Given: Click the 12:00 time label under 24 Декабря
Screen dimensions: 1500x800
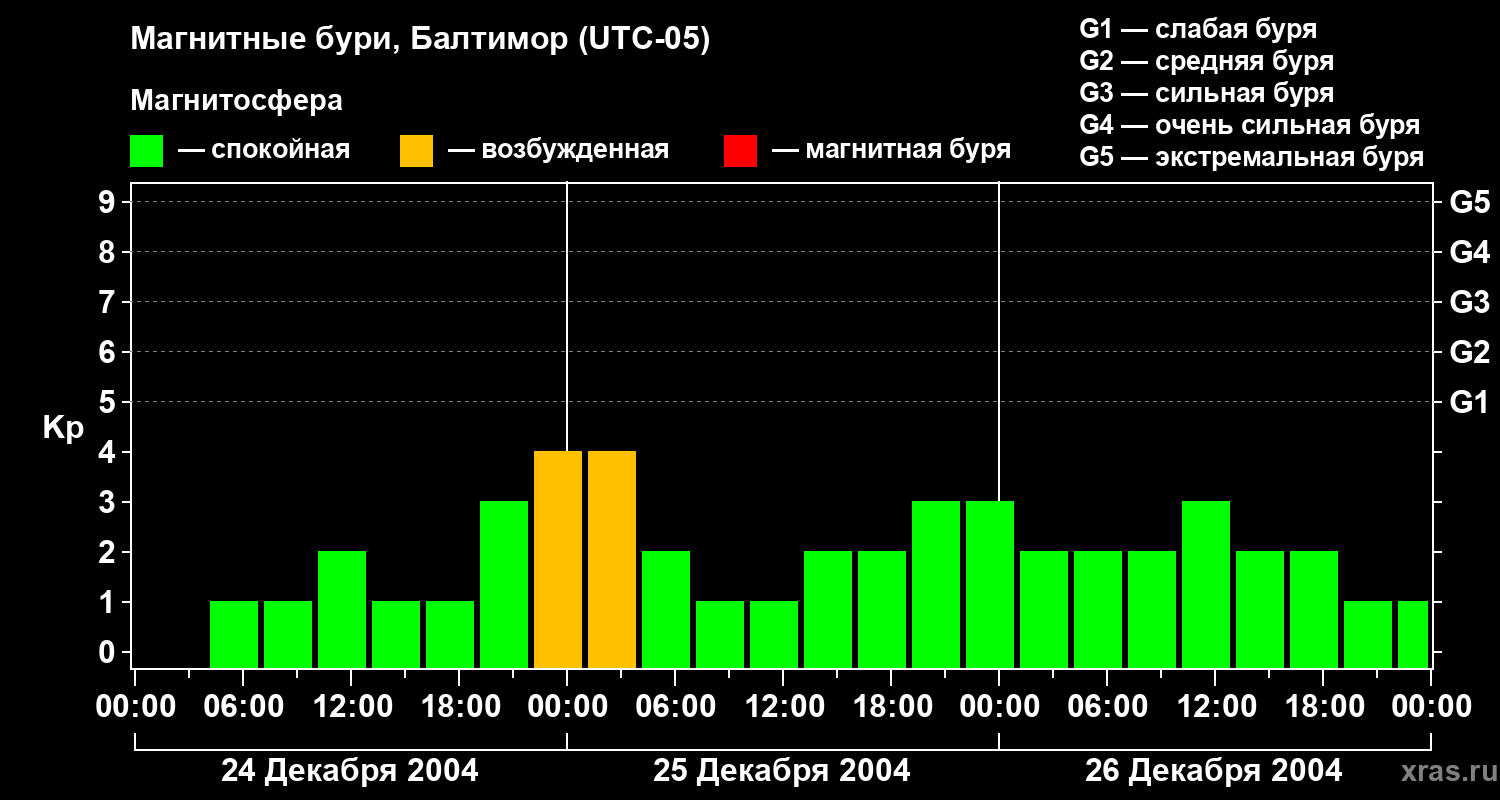Looking at the screenshot, I should [351, 706].
